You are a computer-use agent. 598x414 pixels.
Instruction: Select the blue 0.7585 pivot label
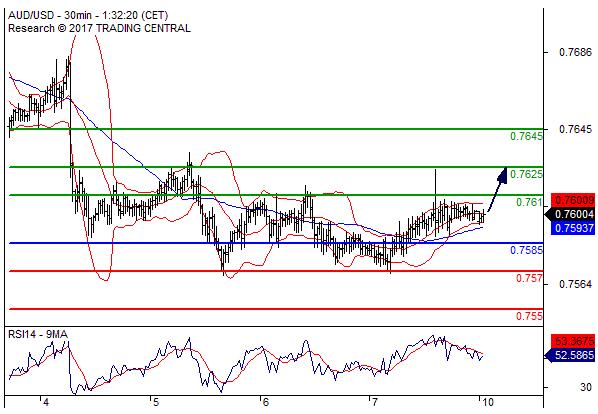[x=526, y=250]
